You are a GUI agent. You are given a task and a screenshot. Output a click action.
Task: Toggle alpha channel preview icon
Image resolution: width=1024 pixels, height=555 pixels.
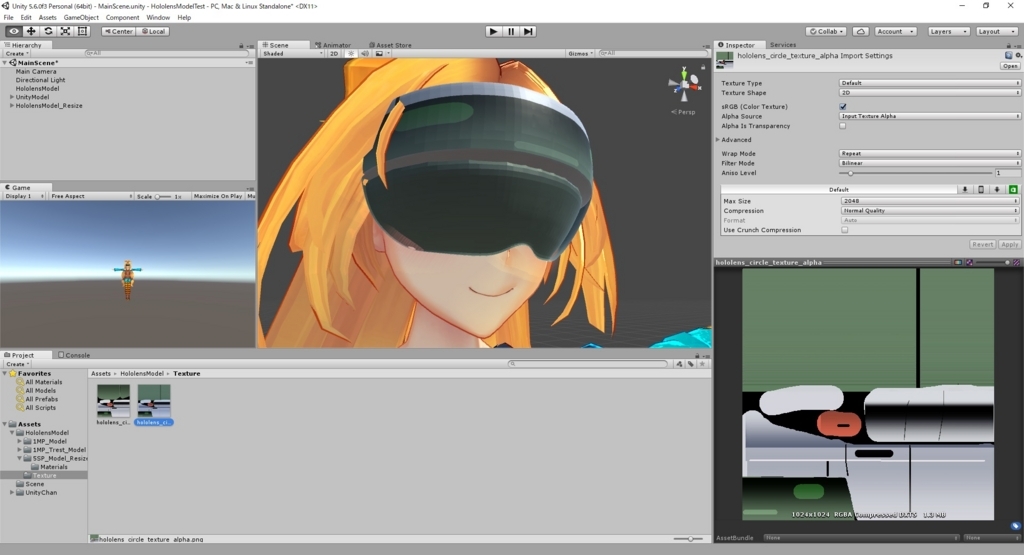(969, 262)
